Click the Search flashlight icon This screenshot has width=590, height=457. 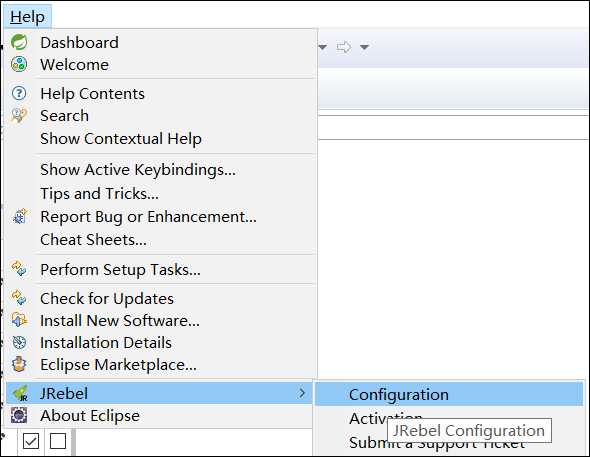coord(19,115)
